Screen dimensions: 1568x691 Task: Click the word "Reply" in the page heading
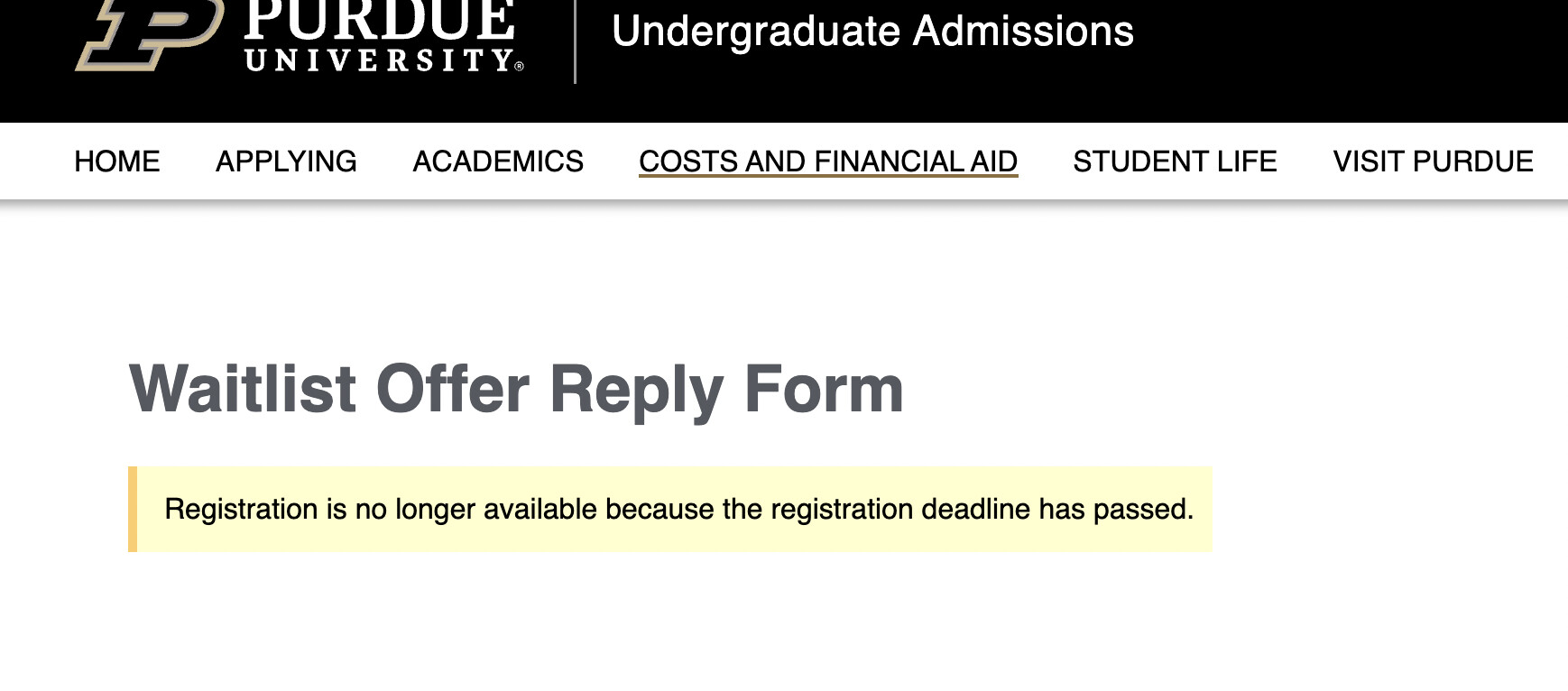636,390
